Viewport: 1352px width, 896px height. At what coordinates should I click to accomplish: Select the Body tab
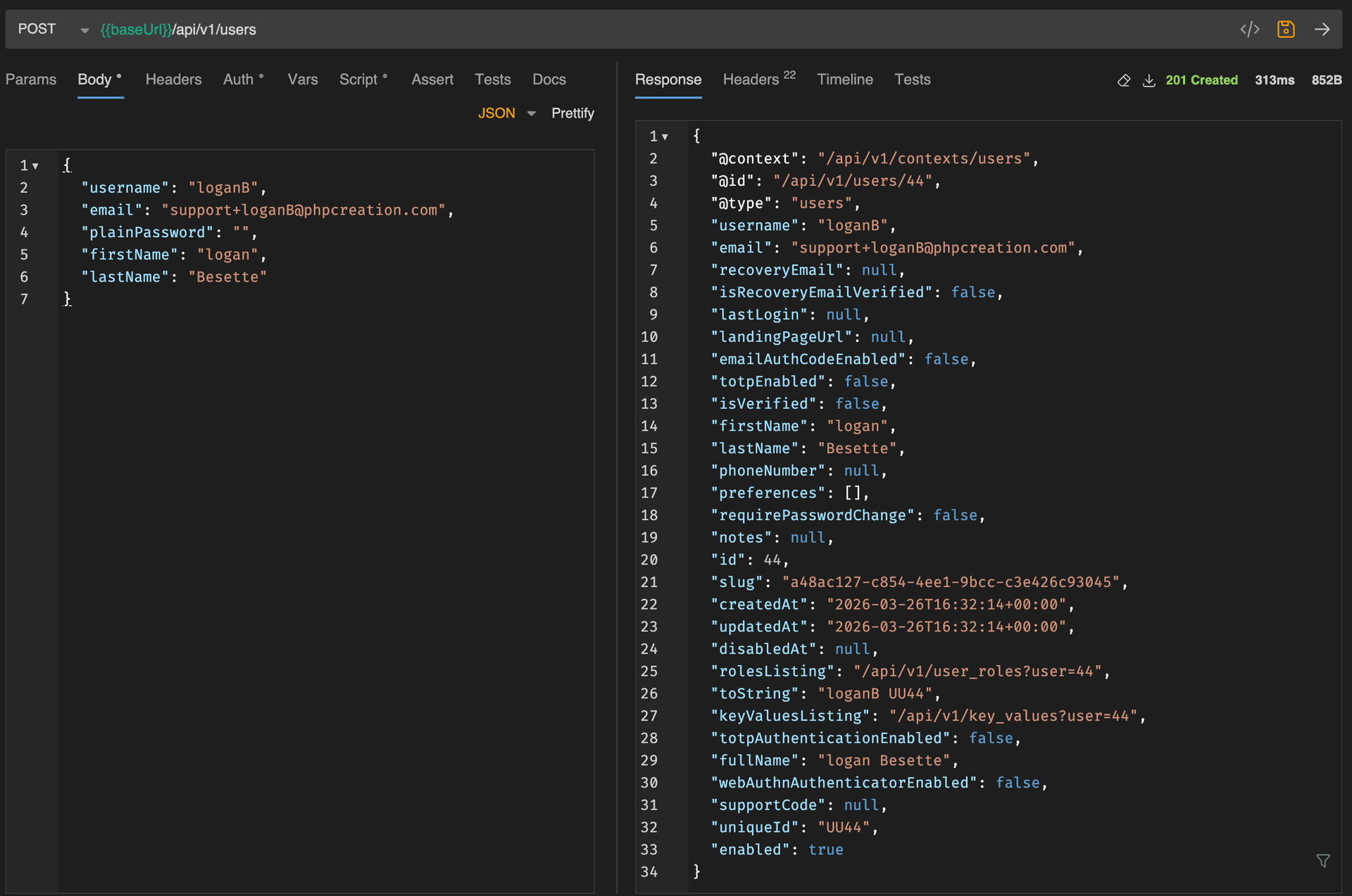100,80
